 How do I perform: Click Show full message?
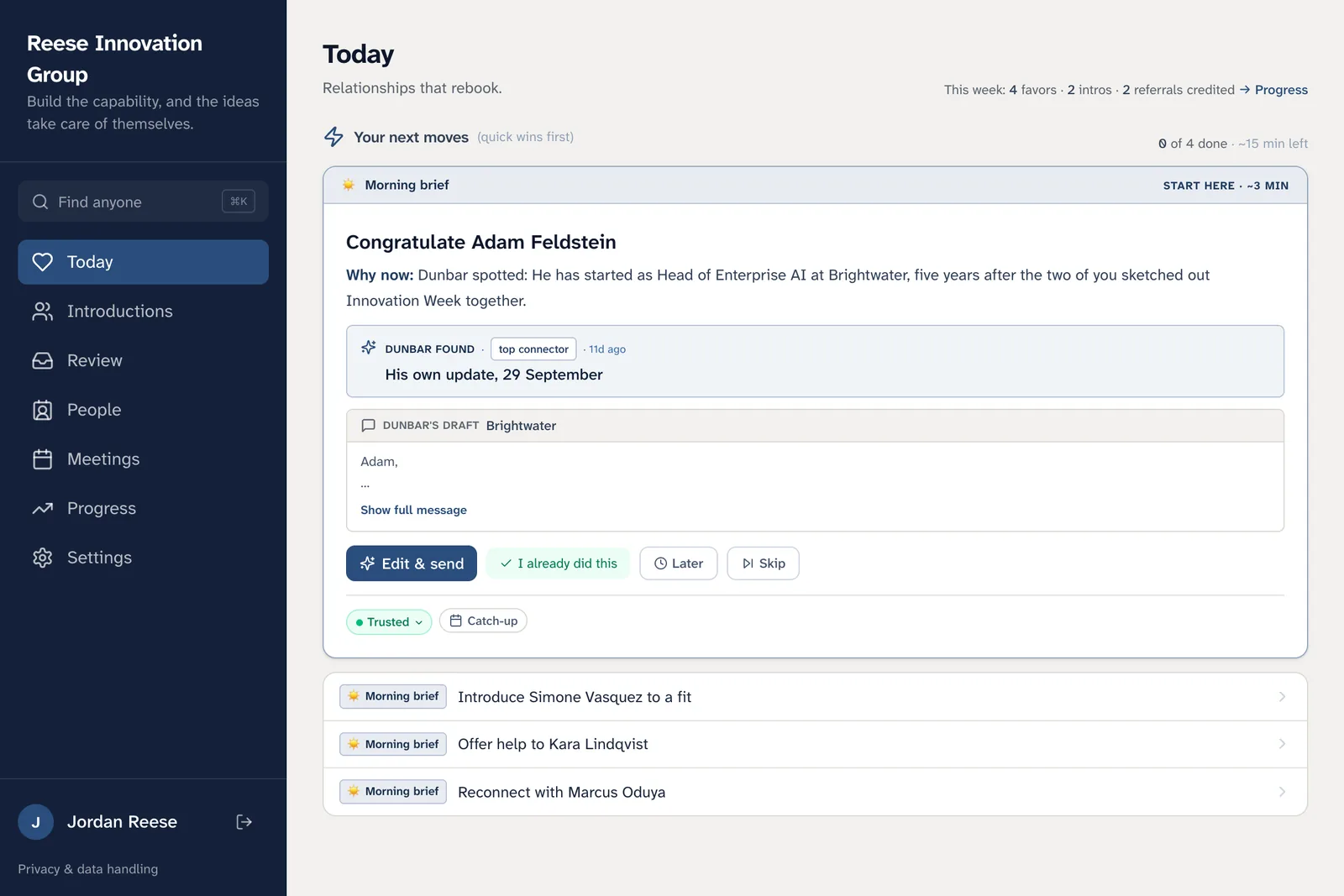[x=413, y=510]
